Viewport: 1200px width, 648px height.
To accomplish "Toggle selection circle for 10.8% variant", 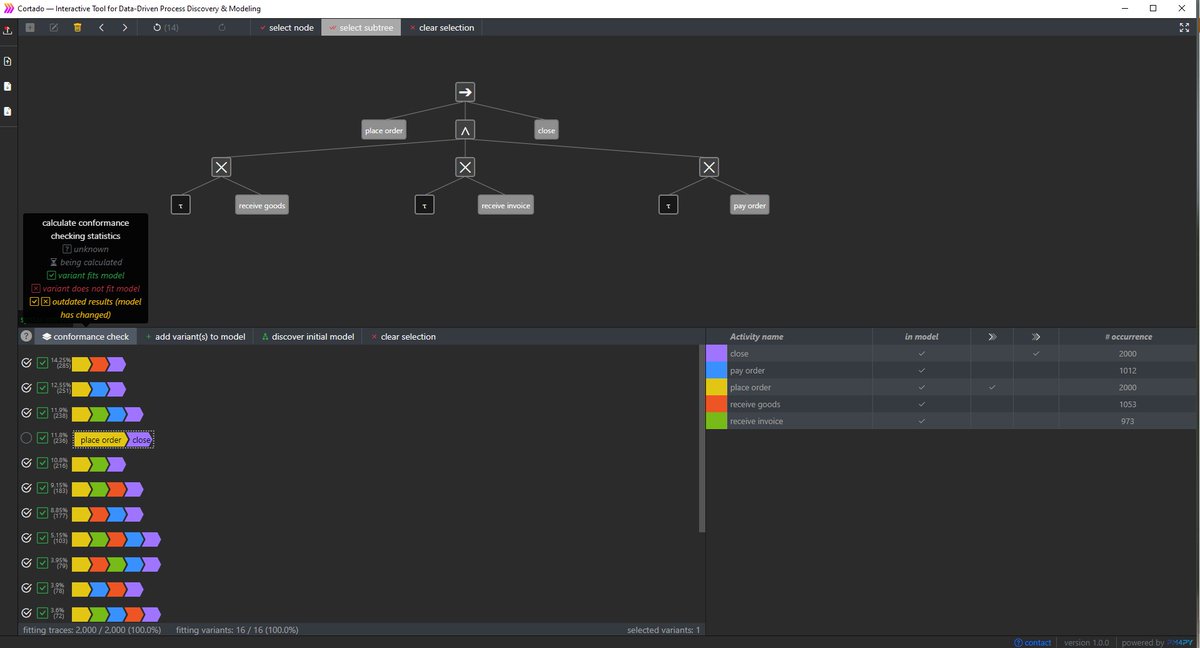I will (x=26, y=463).
